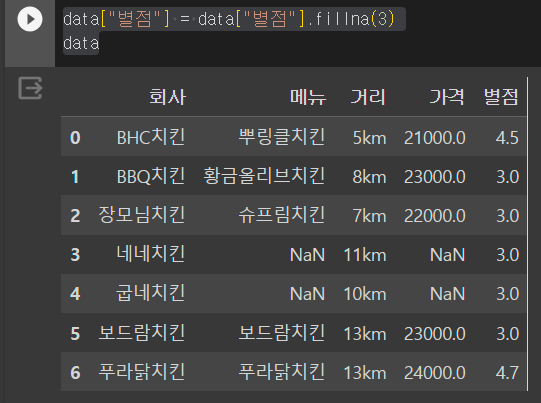
Task: Click the 뿌링클치킨 menu cell
Action: [x=282, y=137]
